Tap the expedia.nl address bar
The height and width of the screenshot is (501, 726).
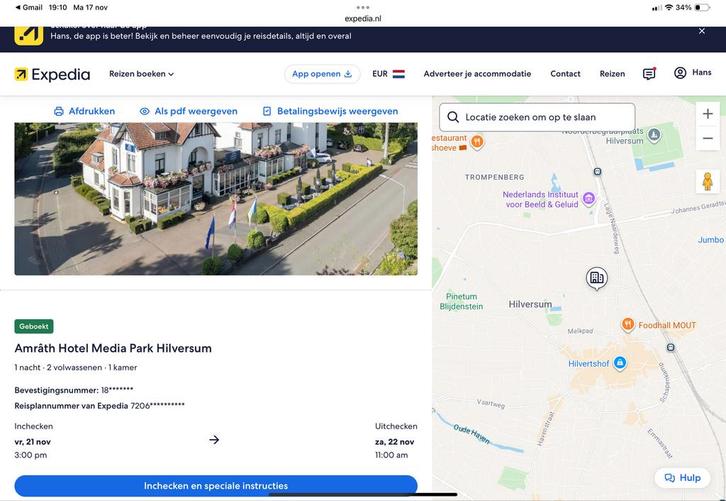coord(363,19)
